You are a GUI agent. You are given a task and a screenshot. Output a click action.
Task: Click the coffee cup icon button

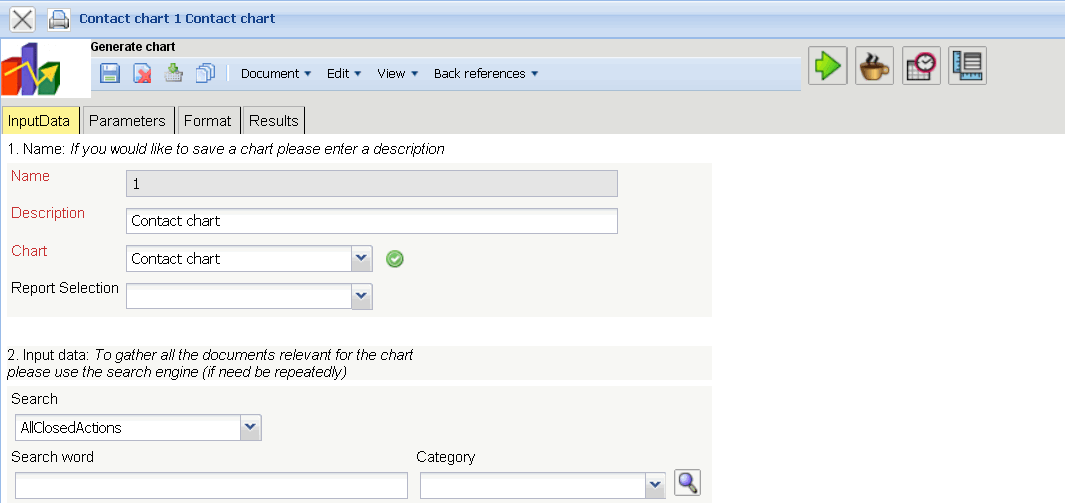[x=874, y=66]
